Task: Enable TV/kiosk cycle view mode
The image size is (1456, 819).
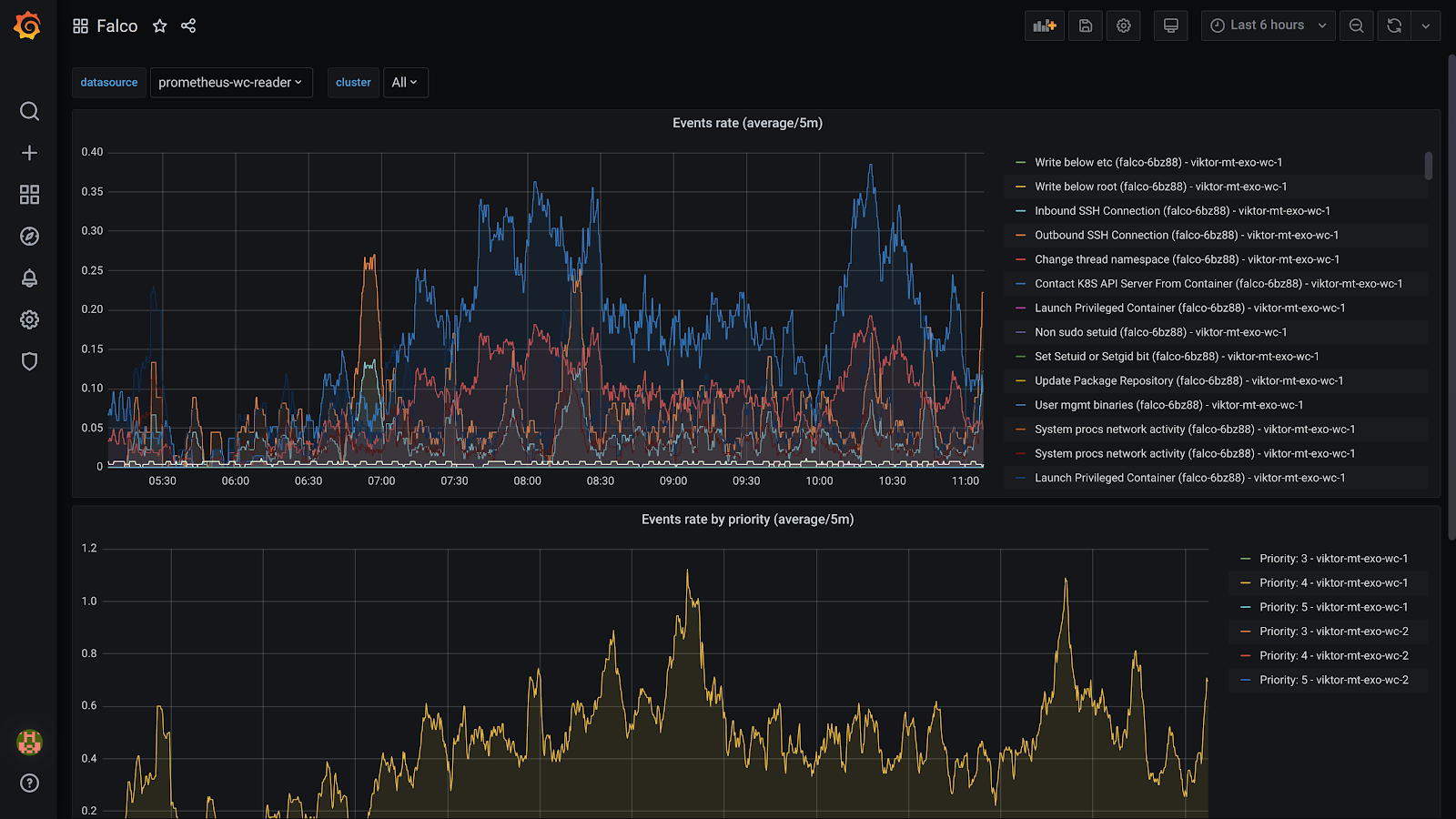Action: [x=1170, y=25]
